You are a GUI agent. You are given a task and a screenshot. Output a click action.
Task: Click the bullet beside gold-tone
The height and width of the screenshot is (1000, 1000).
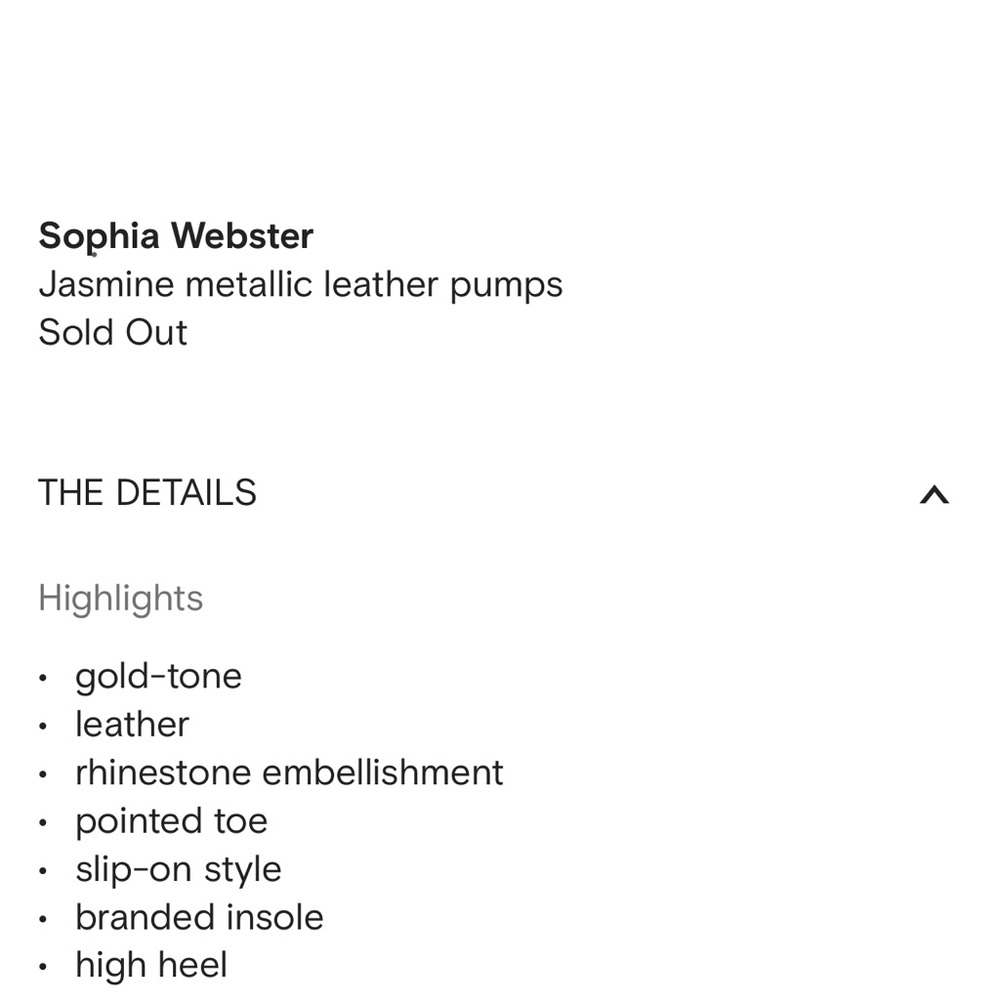pos(43,678)
